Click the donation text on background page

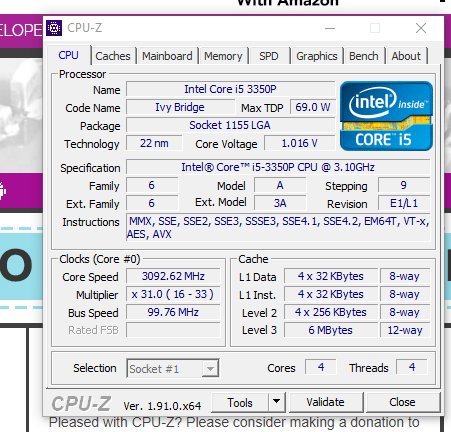[234, 422]
